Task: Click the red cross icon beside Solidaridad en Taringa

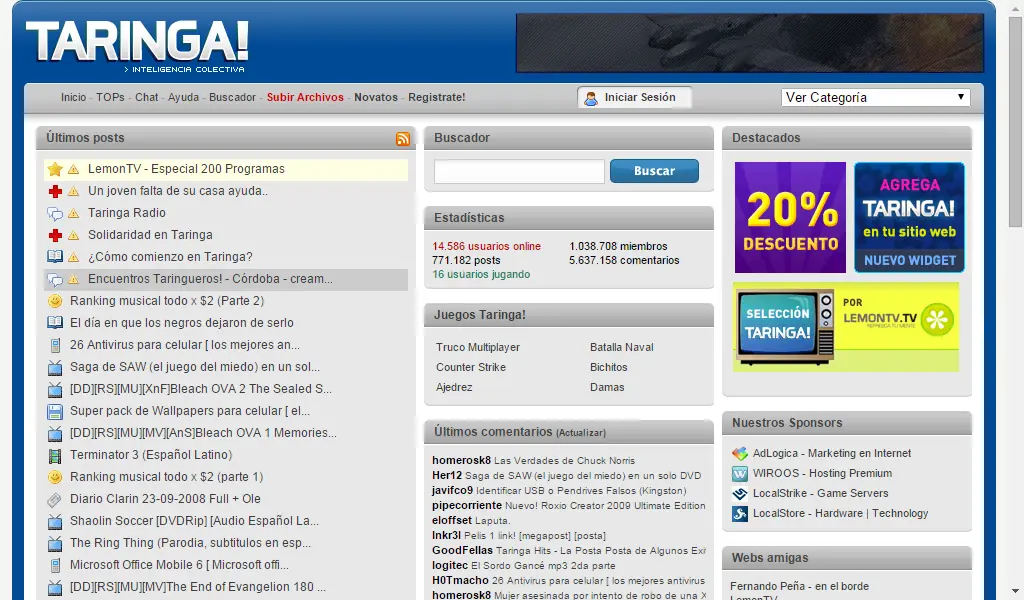Action: coord(55,235)
